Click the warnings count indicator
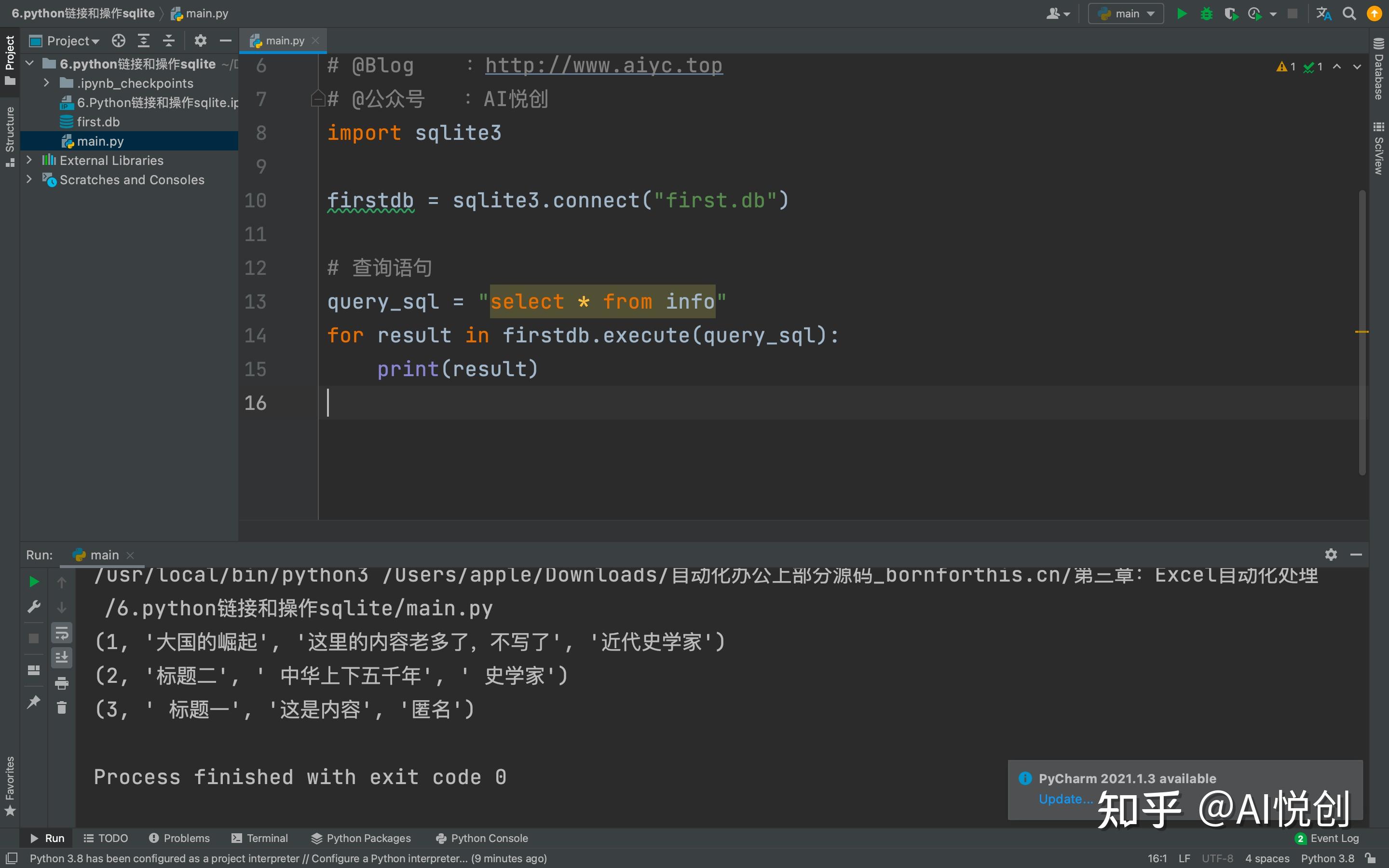Screen dimensions: 1389x868 coord(1286,67)
